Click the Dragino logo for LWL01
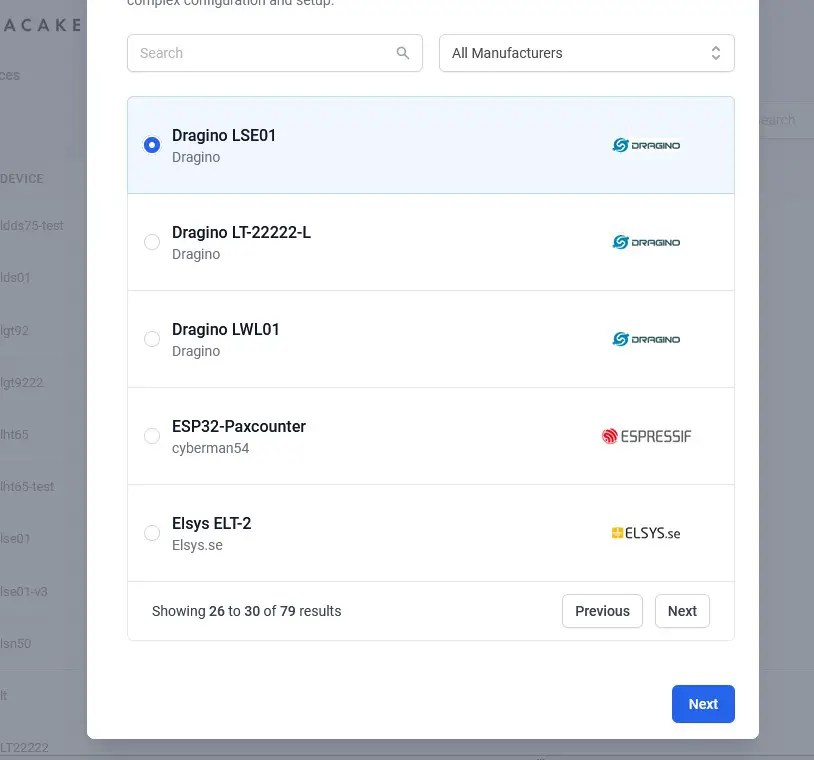This screenshot has width=814, height=760. [646, 339]
